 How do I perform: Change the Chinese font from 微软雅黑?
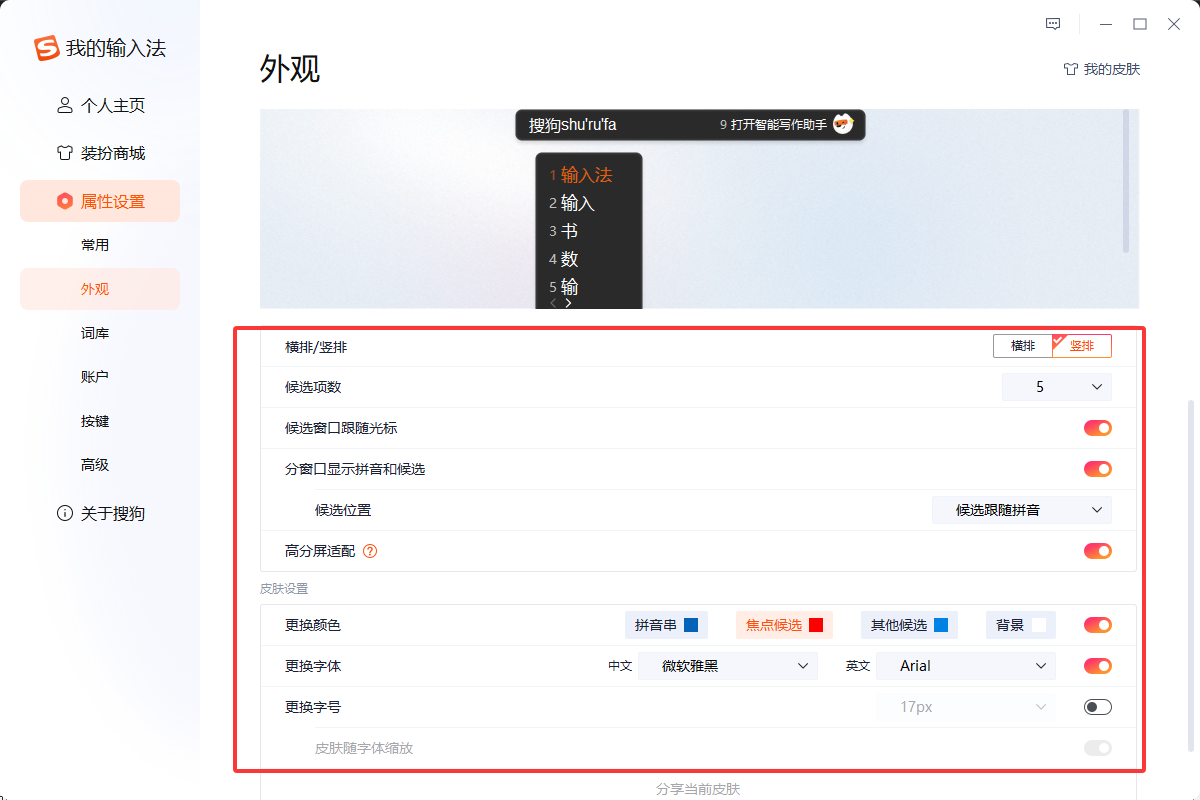(728, 665)
